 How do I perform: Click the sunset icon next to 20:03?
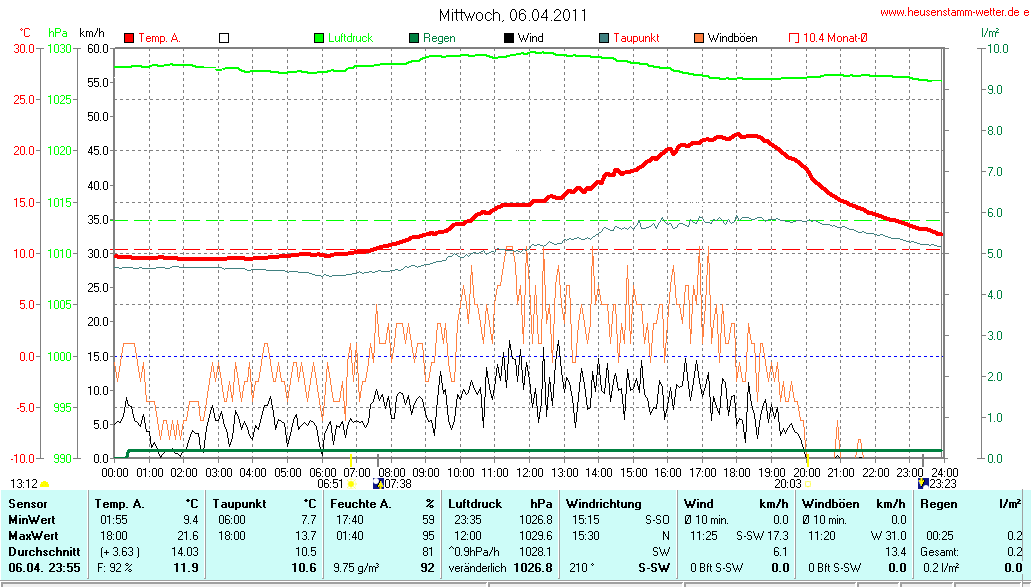click(809, 484)
